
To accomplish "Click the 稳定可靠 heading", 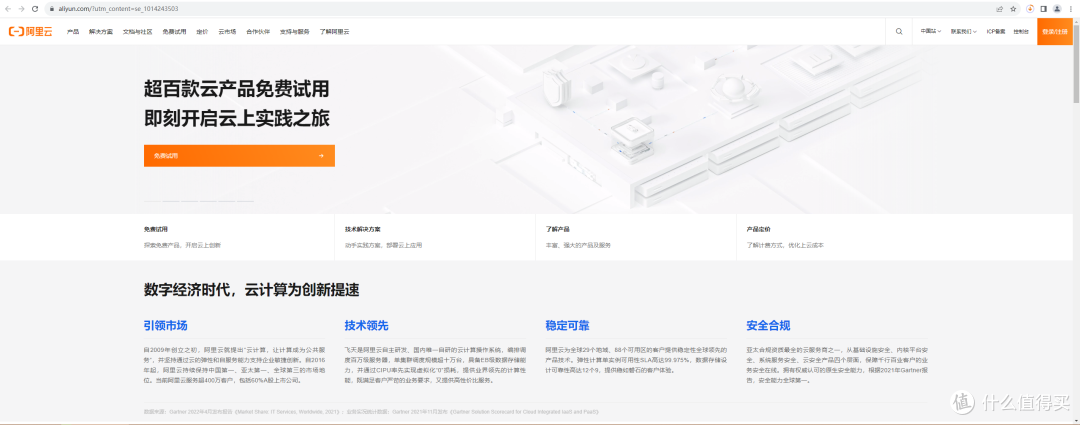I will coord(567,325).
